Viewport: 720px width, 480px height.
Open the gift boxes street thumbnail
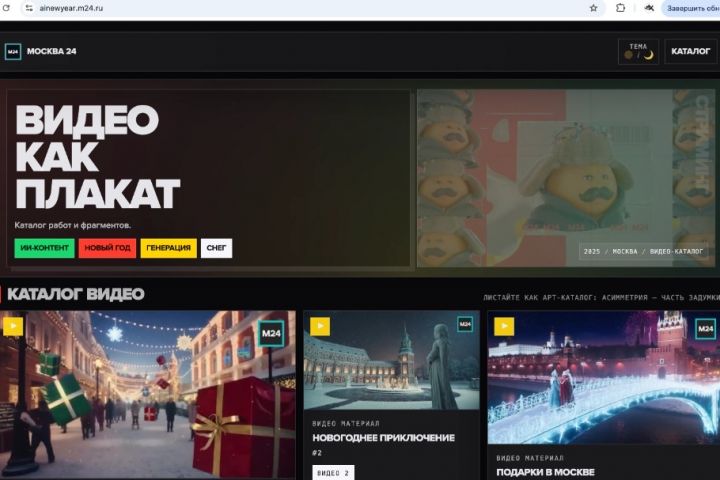click(x=148, y=395)
